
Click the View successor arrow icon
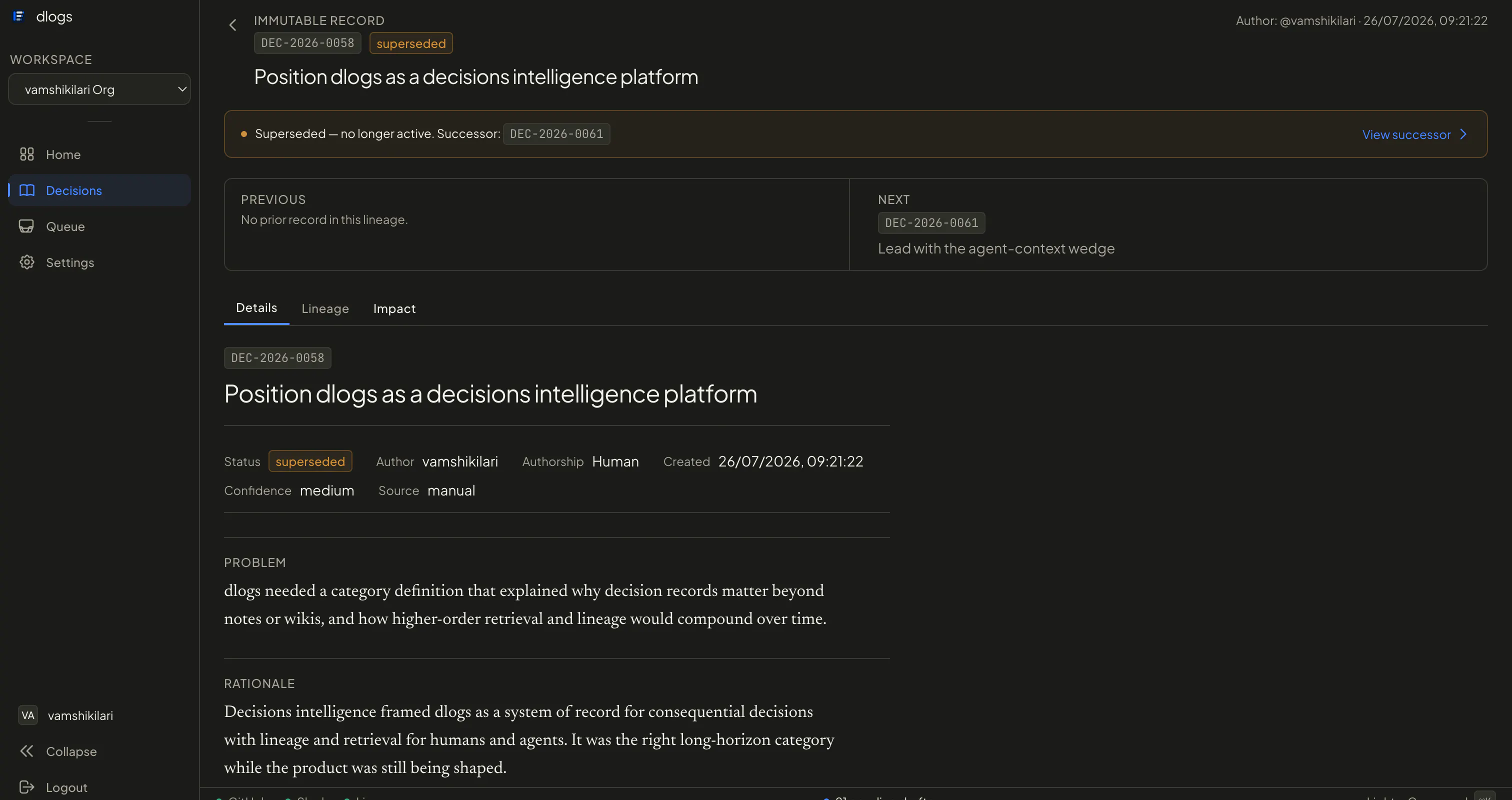(1463, 134)
